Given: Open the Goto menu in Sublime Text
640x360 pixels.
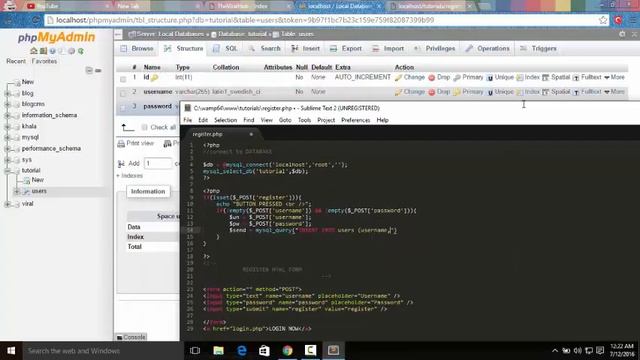Looking at the screenshot, I should coord(285,120).
